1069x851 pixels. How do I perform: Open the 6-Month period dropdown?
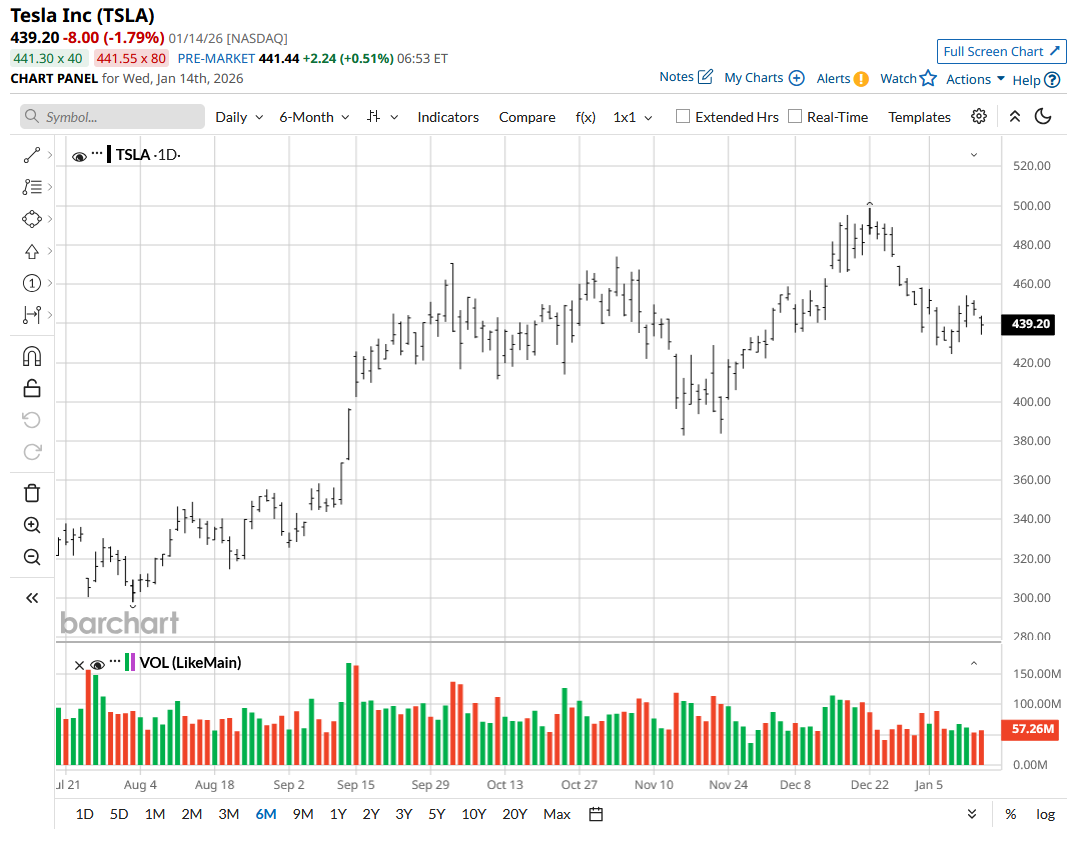pos(314,117)
